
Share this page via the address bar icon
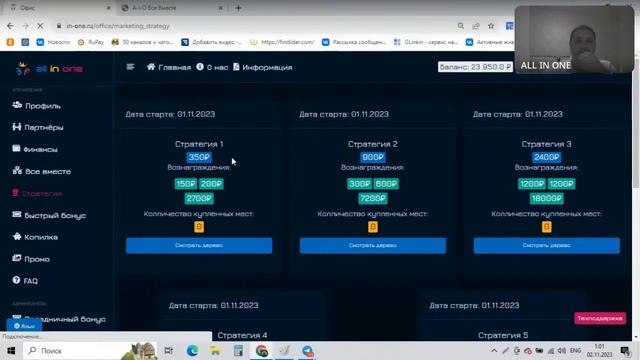coord(476,26)
